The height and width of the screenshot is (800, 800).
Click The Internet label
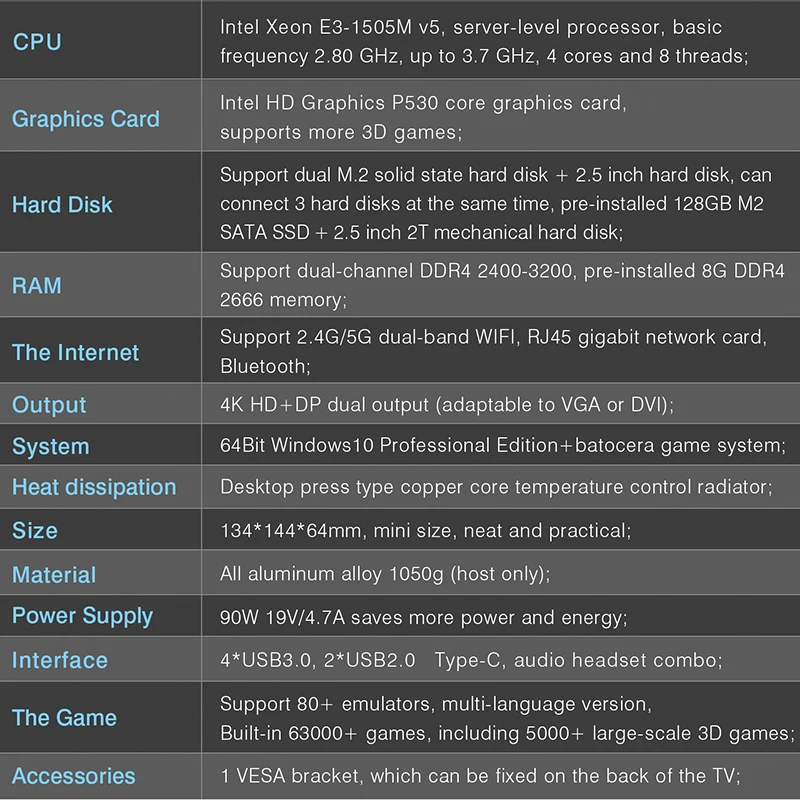point(76,353)
